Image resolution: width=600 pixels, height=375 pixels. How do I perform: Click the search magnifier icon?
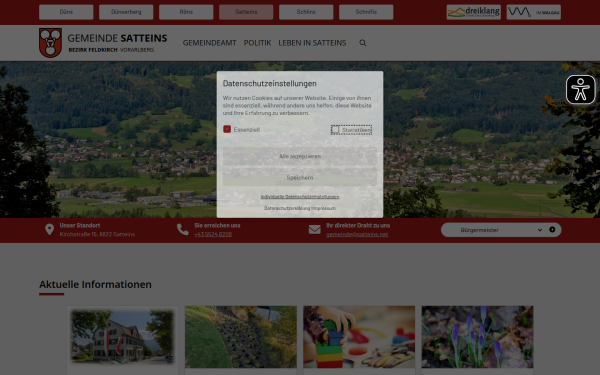[x=363, y=43]
